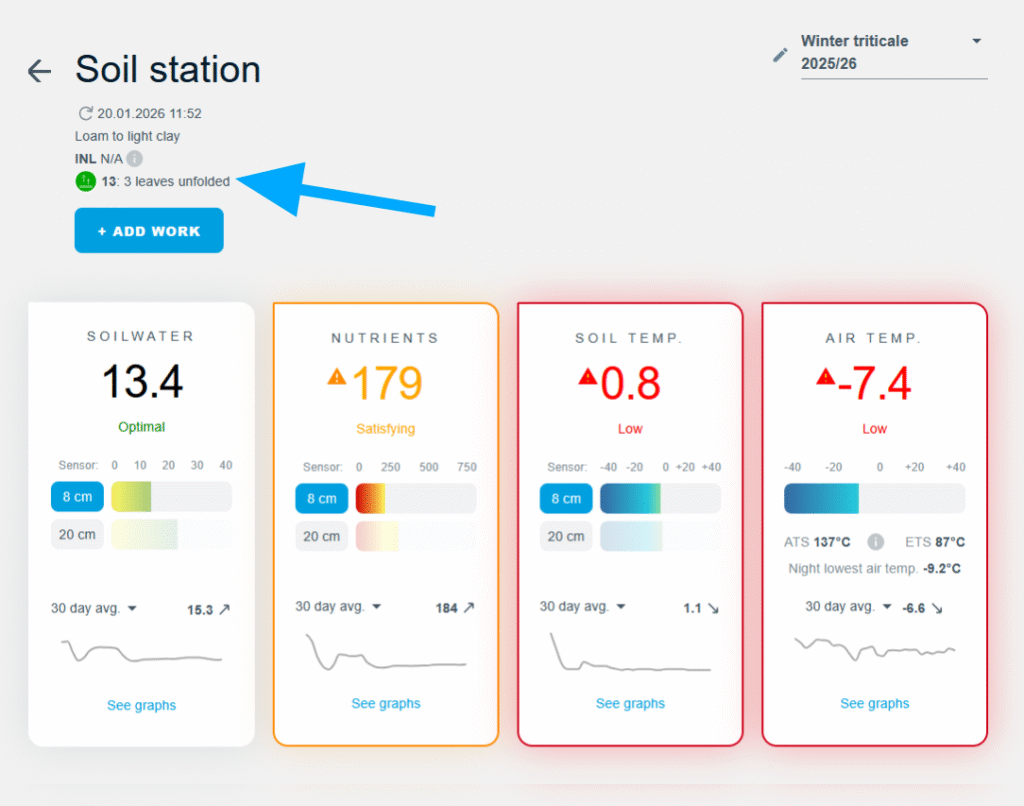Click the Air Temp. gradient scale bar
Viewport: 1024px width, 806px height.
(874, 499)
